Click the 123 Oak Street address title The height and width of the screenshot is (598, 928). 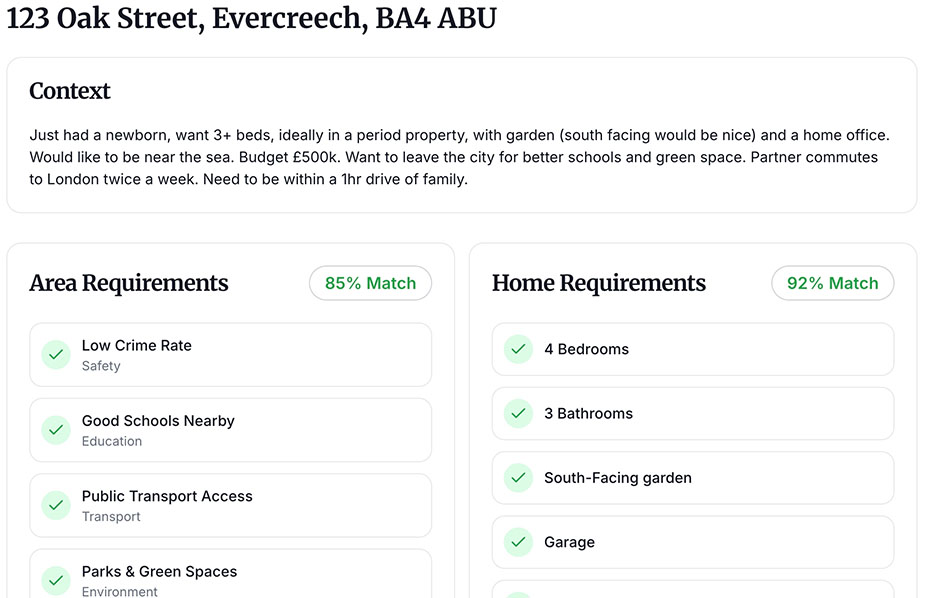252,19
